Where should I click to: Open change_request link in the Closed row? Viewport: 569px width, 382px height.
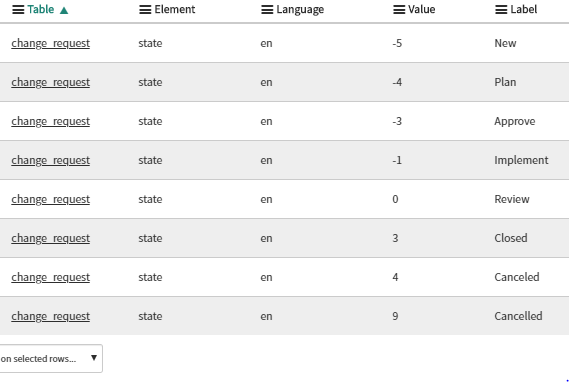coord(50,238)
